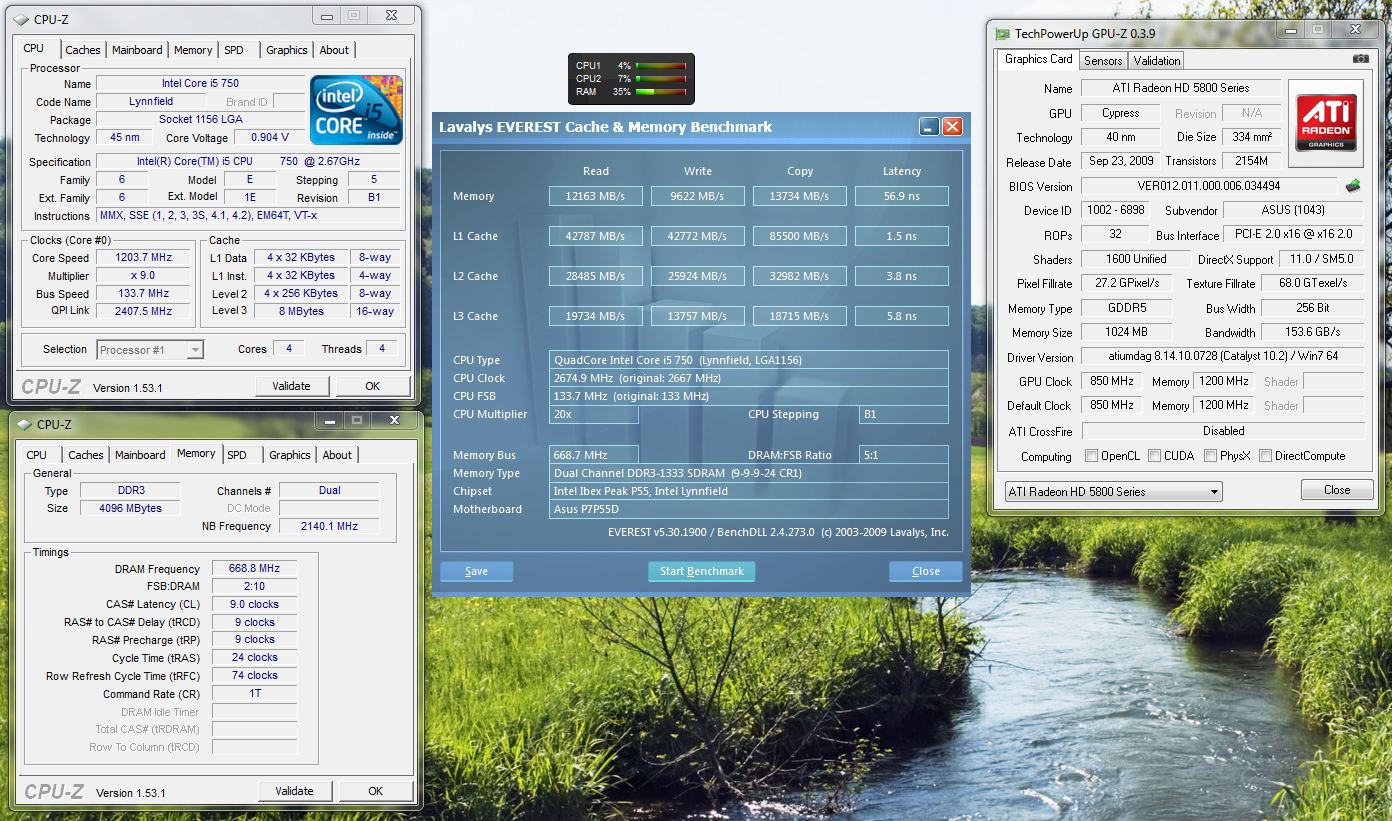This screenshot has width=1392, height=821.
Task: Click the DRAM Frequency 668.8 MHz field
Action: pyautogui.click(x=254, y=569)
